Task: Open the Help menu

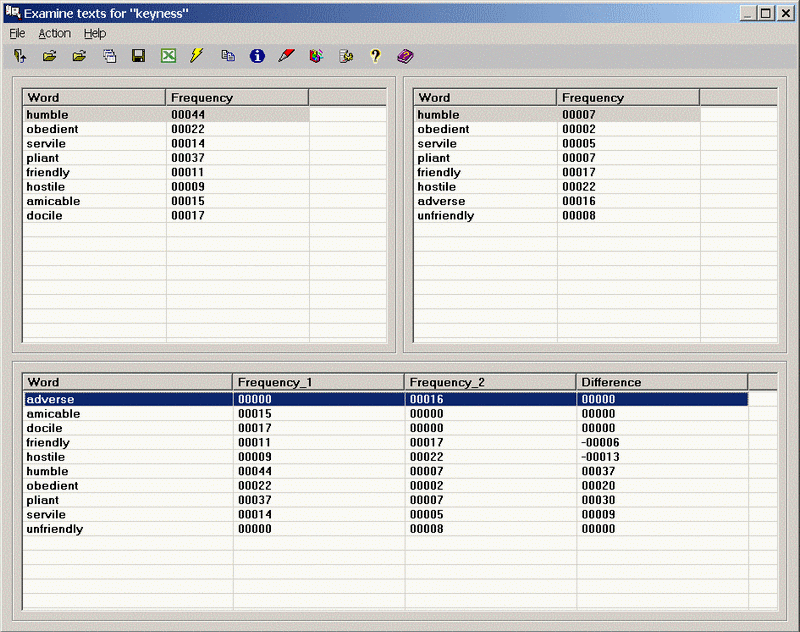Action: click(x=94, y=33)
